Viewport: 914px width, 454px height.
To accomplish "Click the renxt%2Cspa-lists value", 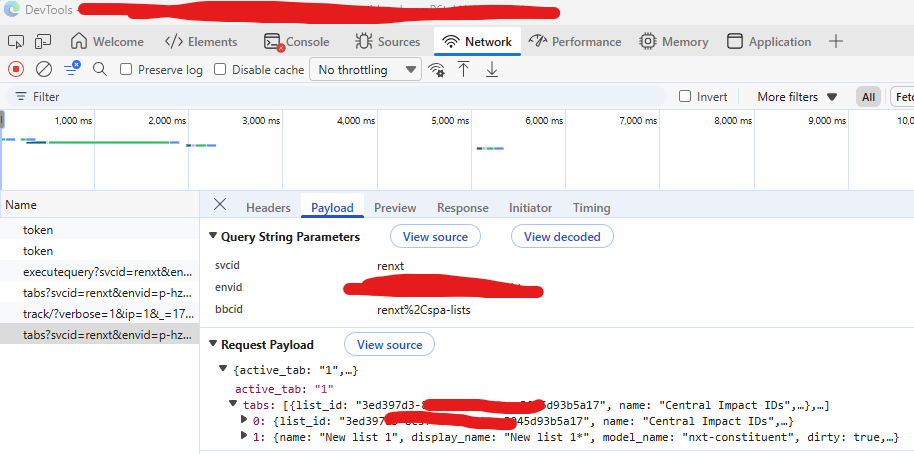I will pos(424,310).
